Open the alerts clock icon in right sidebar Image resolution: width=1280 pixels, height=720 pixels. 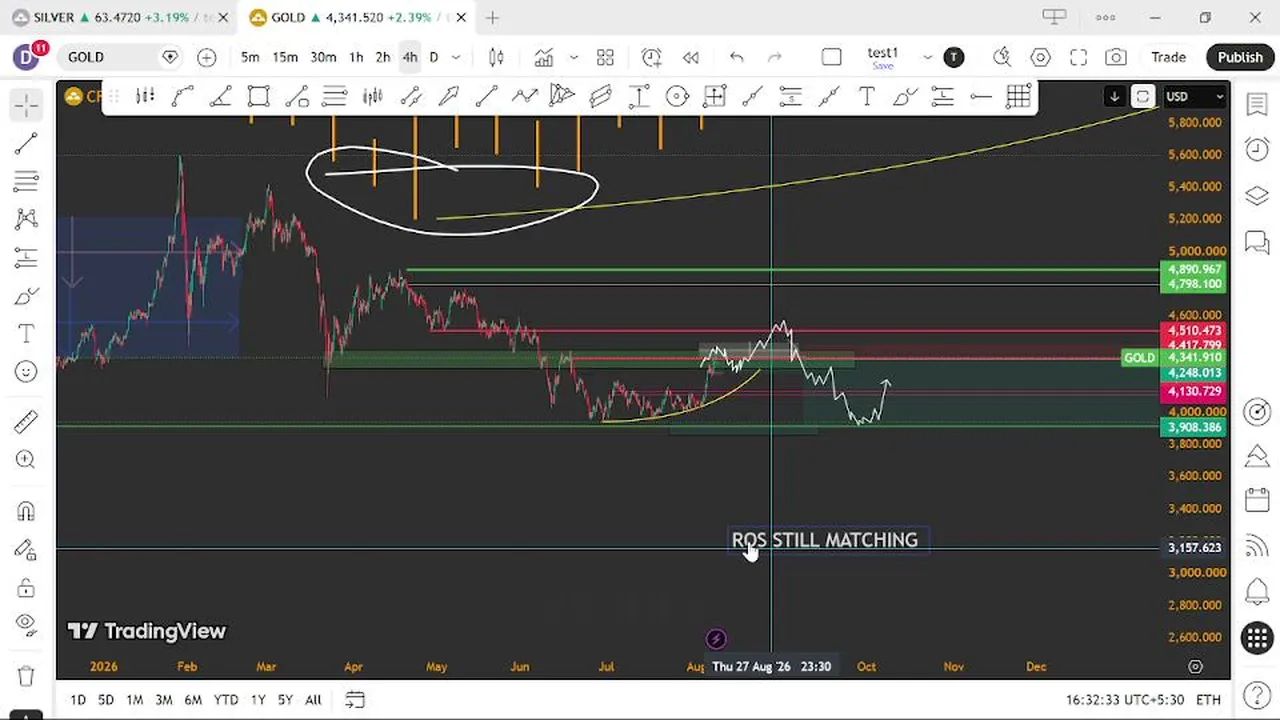[x=1257, y=149]
